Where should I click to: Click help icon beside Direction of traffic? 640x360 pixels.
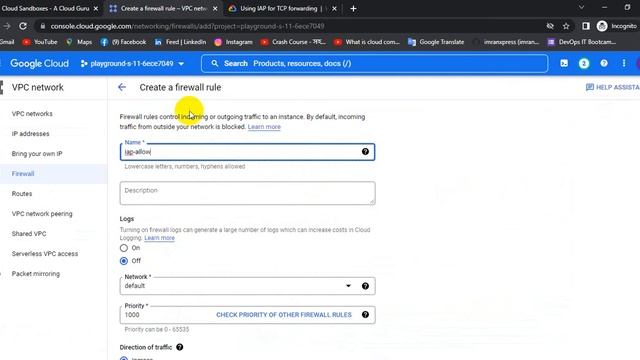tap(180, 347)
